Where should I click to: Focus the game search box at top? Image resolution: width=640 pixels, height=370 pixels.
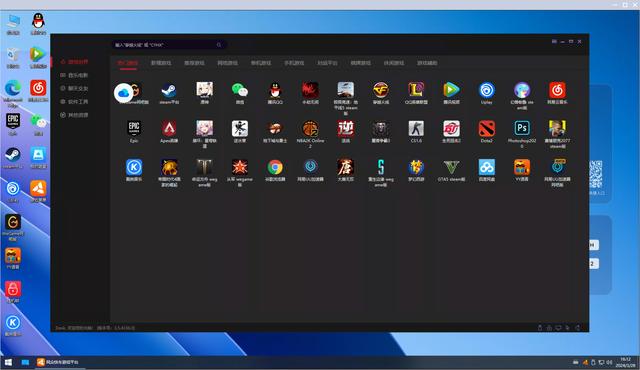click(x=169, y=45)
